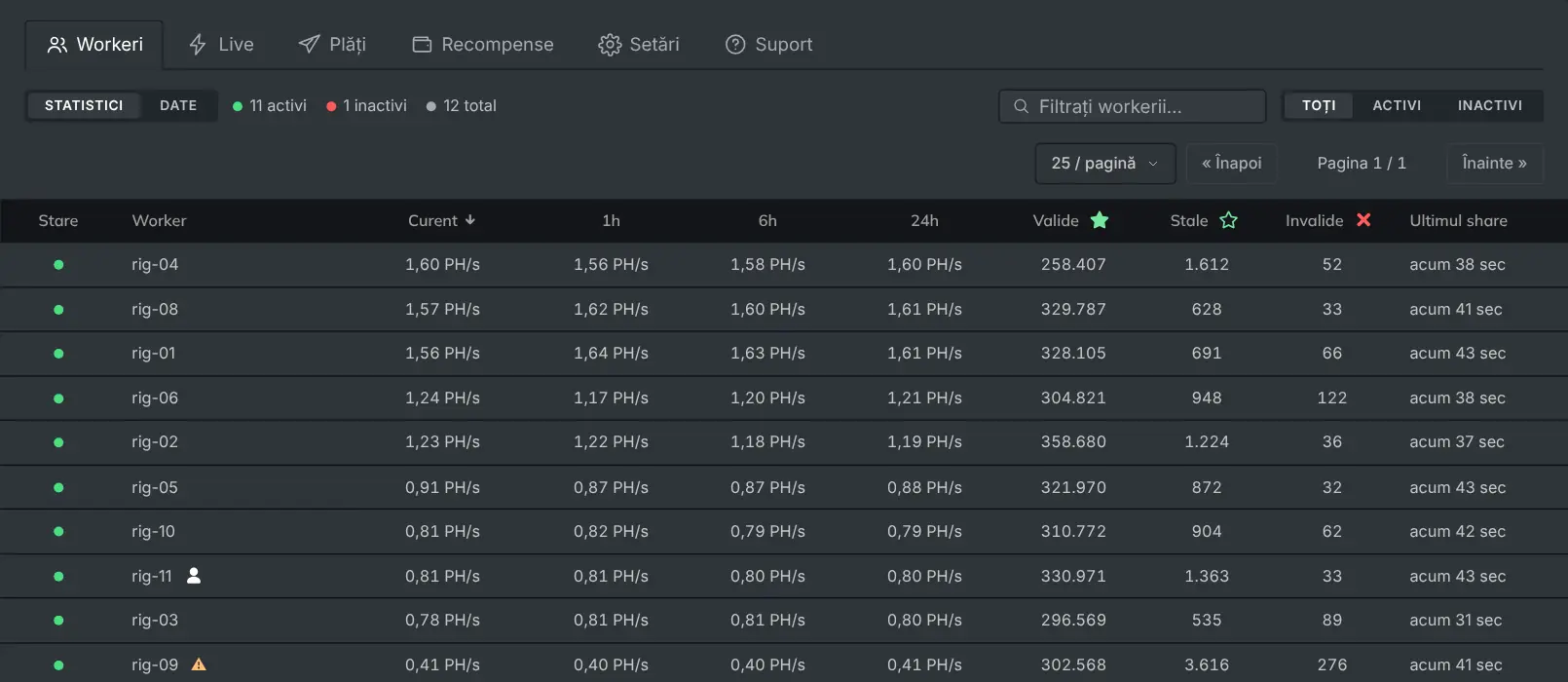Open the Plăți tab
This screenshot has height=682, width=1568.
(x=332, y=45)
